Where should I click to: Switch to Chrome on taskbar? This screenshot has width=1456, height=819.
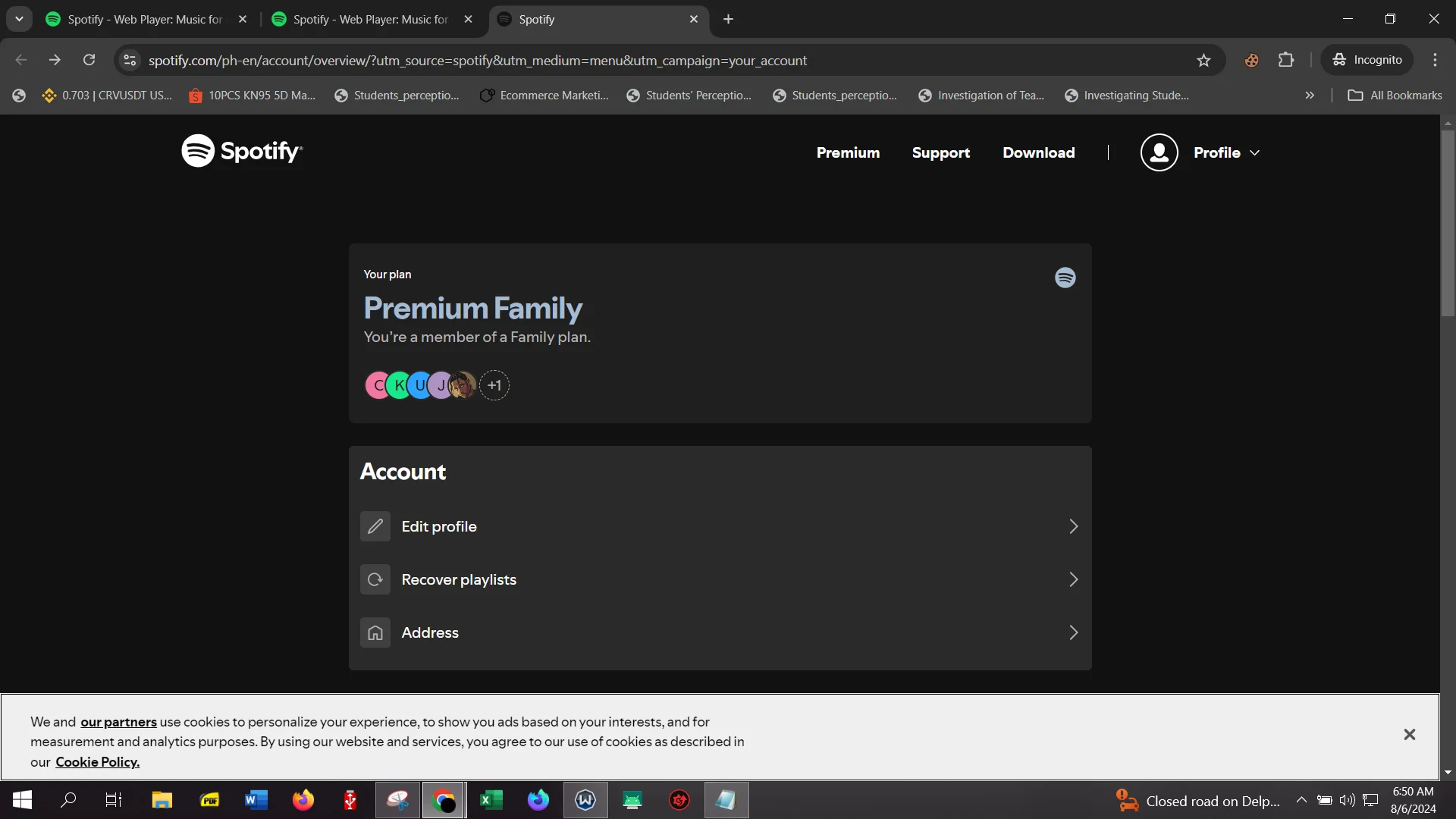coord(444,800)
